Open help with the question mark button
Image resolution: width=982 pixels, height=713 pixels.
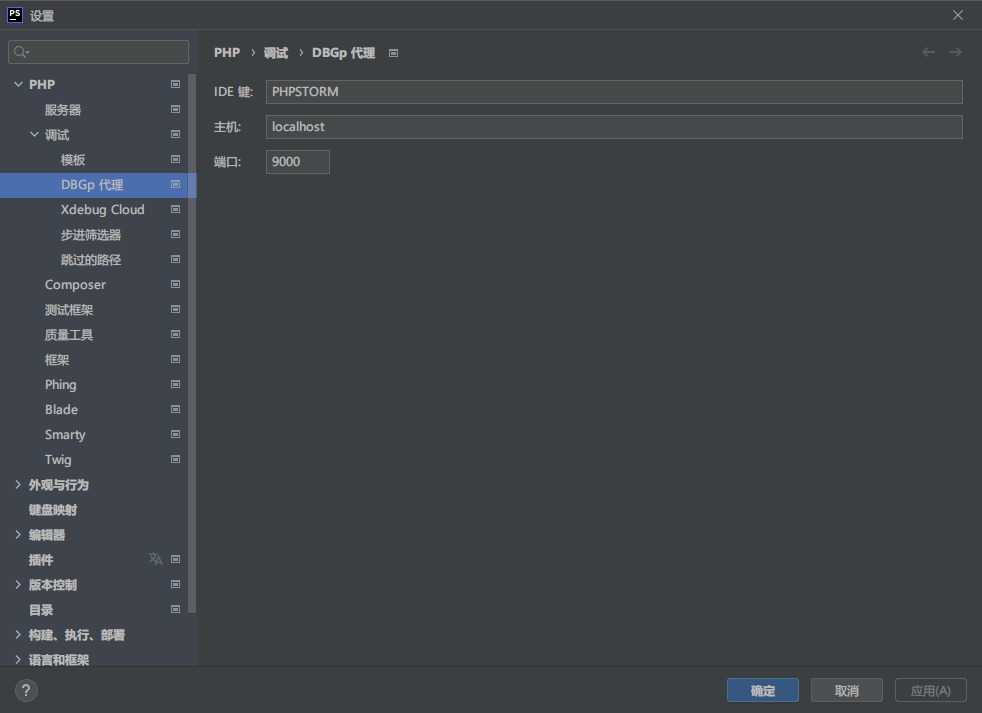[26, 690]
